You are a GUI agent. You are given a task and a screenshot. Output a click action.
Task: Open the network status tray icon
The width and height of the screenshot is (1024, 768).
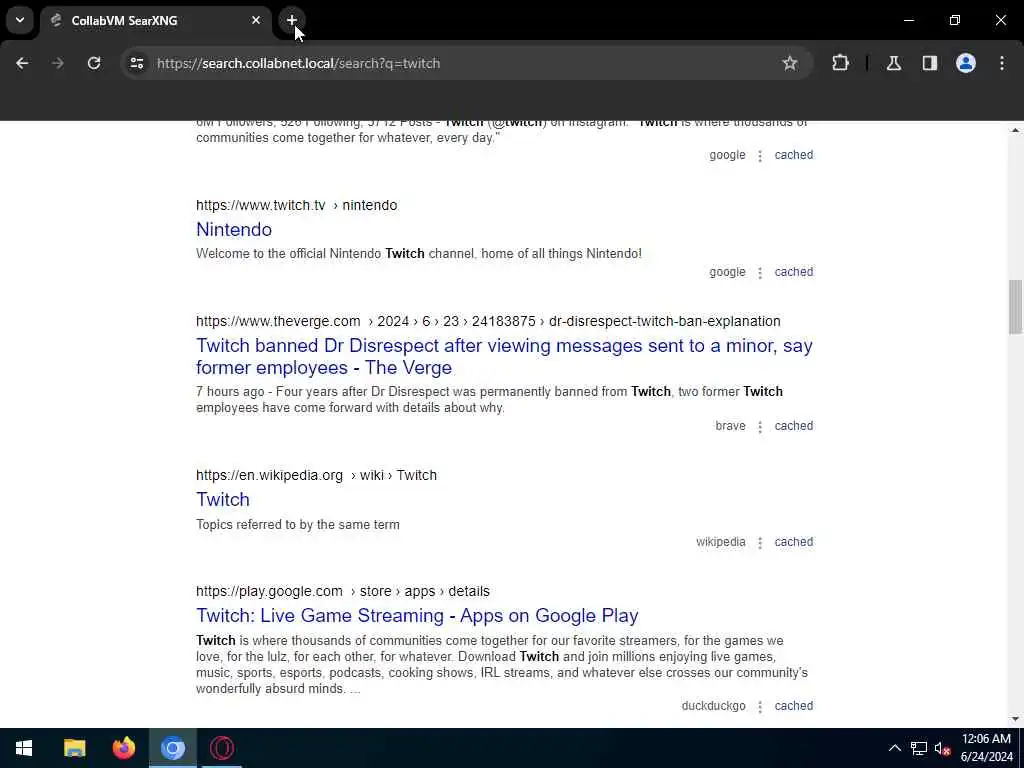tap(919, 748)
